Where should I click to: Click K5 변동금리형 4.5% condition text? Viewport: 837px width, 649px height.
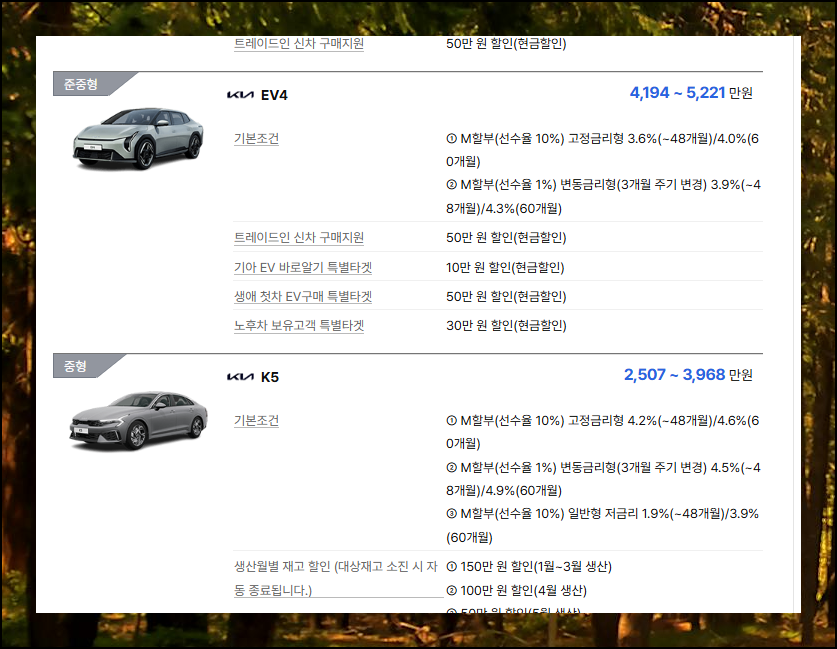pyautogui.click(x=603, y=479)
